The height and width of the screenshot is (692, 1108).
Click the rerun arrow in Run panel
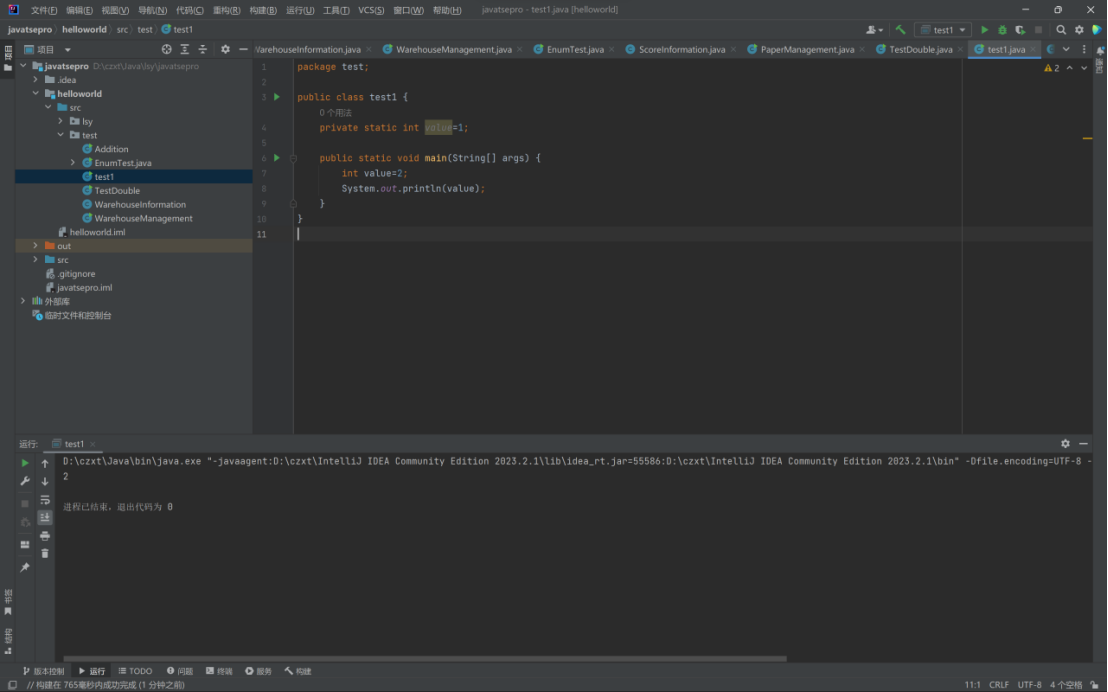pyautogui.click(x=26, y=463)
